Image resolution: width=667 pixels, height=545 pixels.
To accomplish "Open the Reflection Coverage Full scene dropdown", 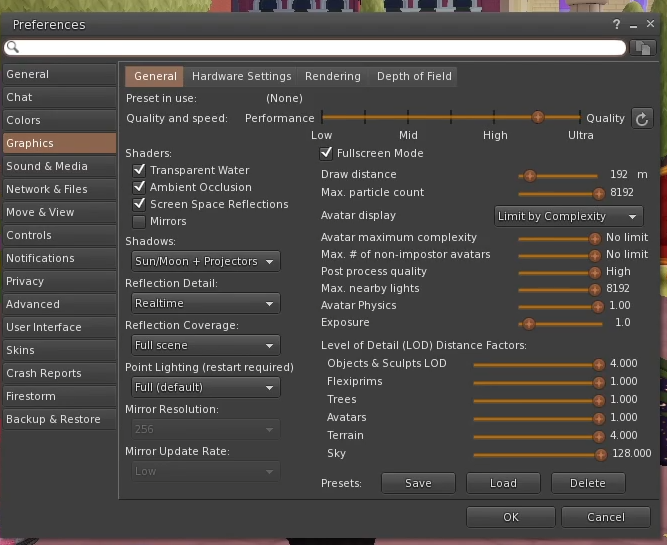I will point(206,345).
